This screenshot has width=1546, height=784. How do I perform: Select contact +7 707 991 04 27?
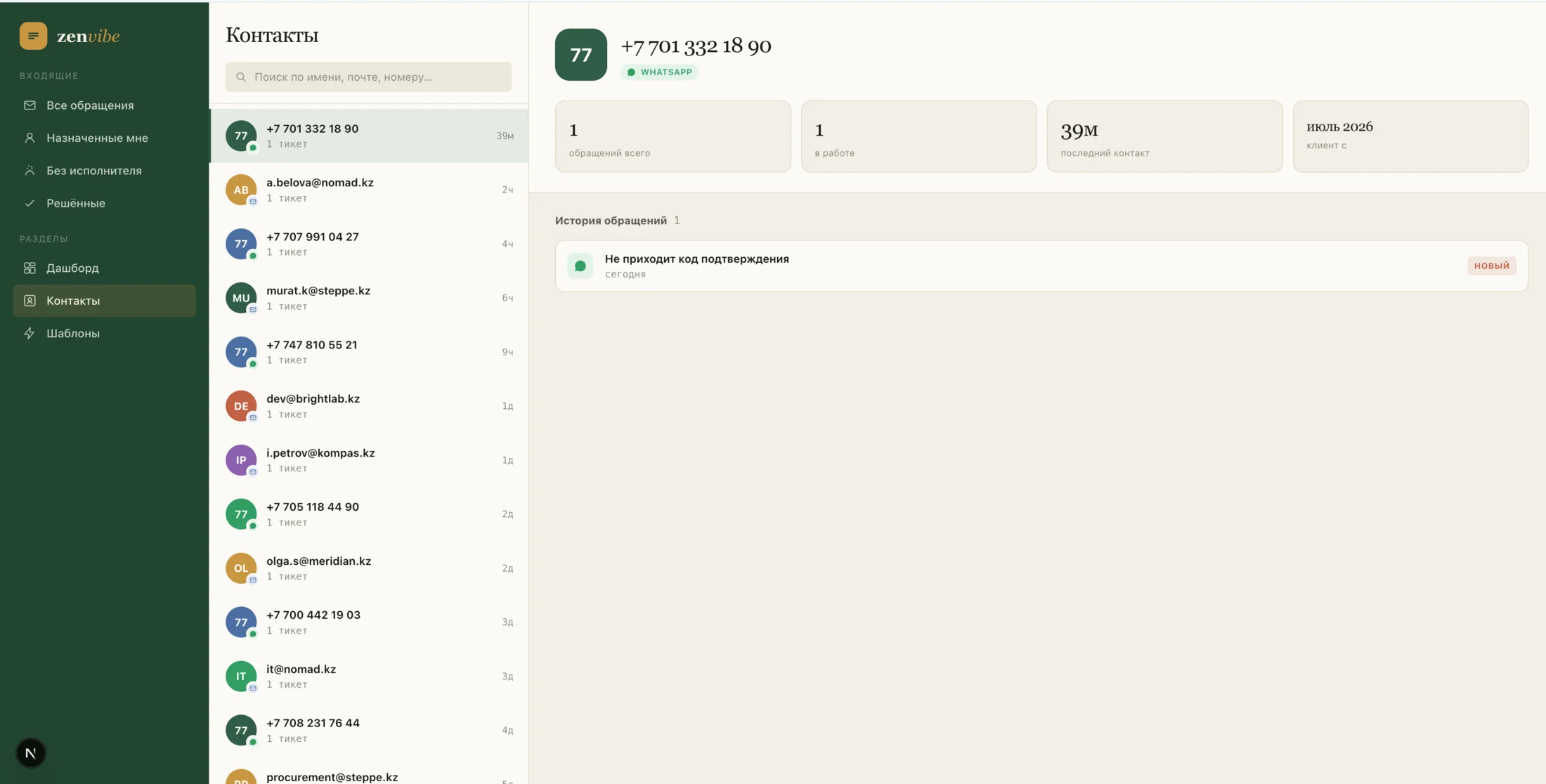coord(369,244)
